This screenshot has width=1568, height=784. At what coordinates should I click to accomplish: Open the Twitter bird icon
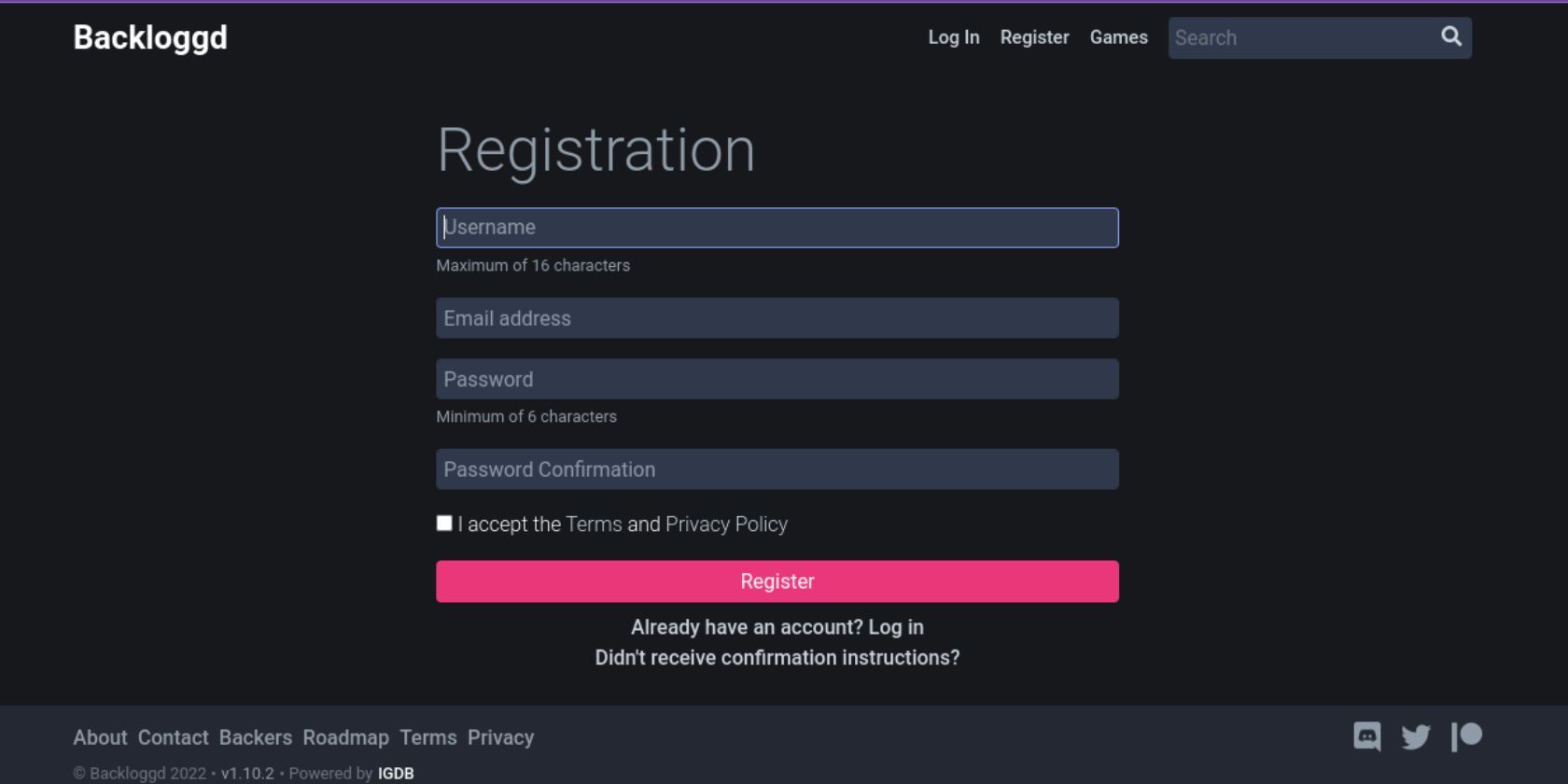point(1416,737)
